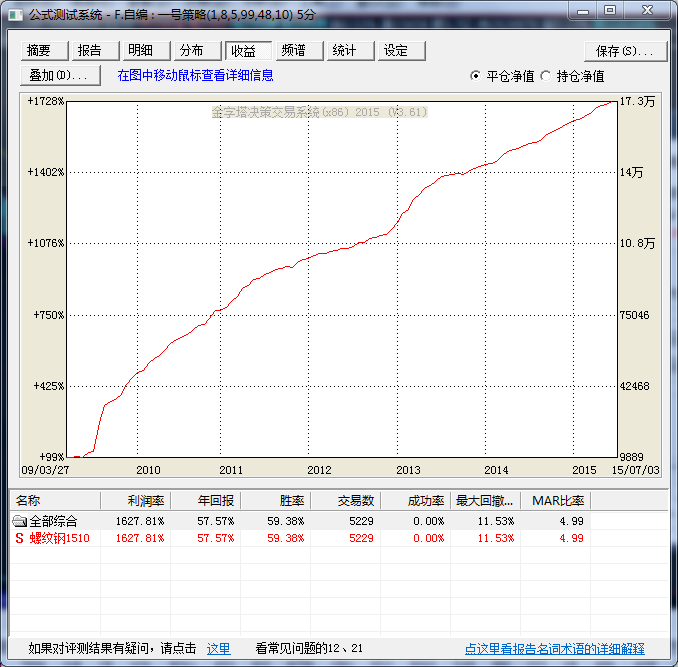Click the red S icon beside 螺纹钢1510
The height and width of the screenshot is (667, 678).
point(19,538)
